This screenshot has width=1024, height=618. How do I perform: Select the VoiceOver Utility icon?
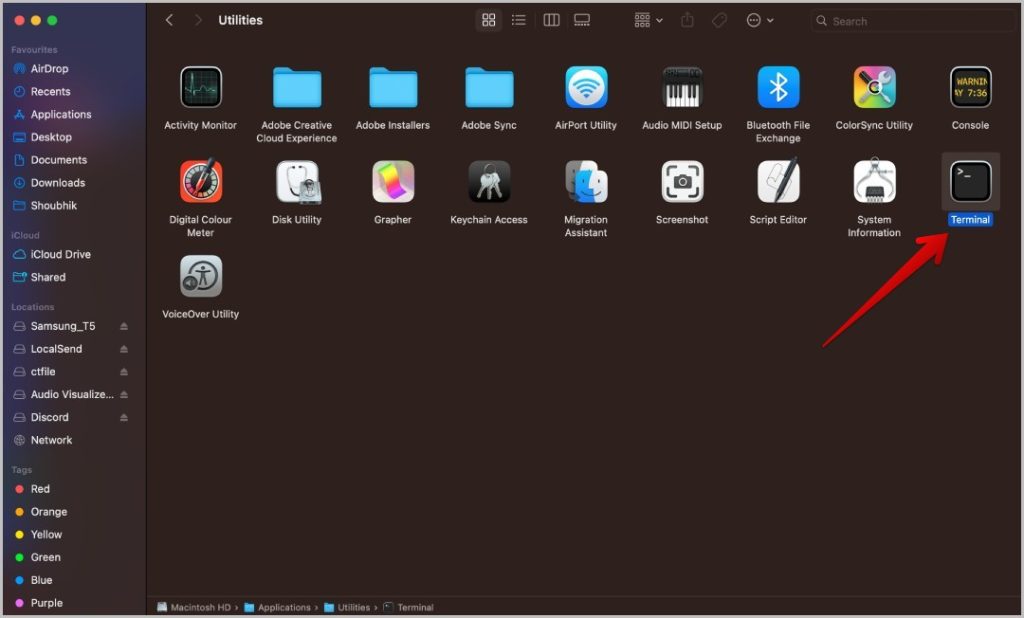[x=200, y=277]
